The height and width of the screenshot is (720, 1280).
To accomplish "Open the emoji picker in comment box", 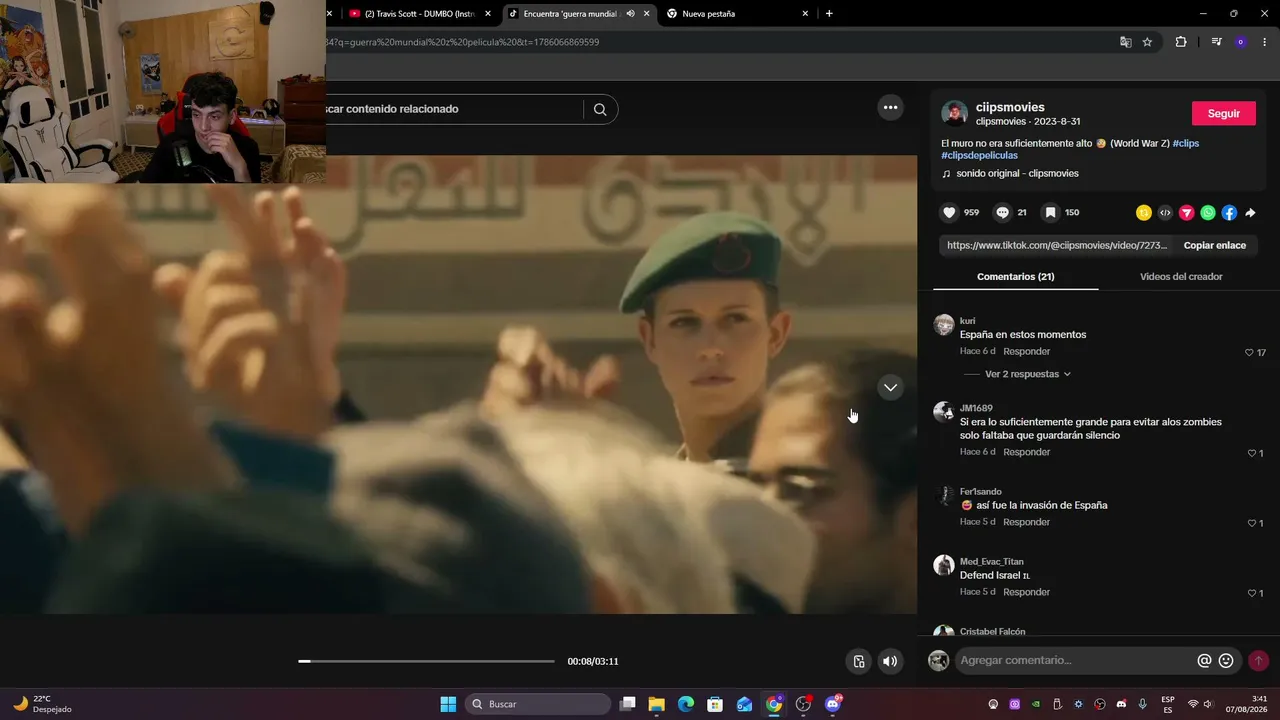I will pyautogui.click(x=1226, y=661).
